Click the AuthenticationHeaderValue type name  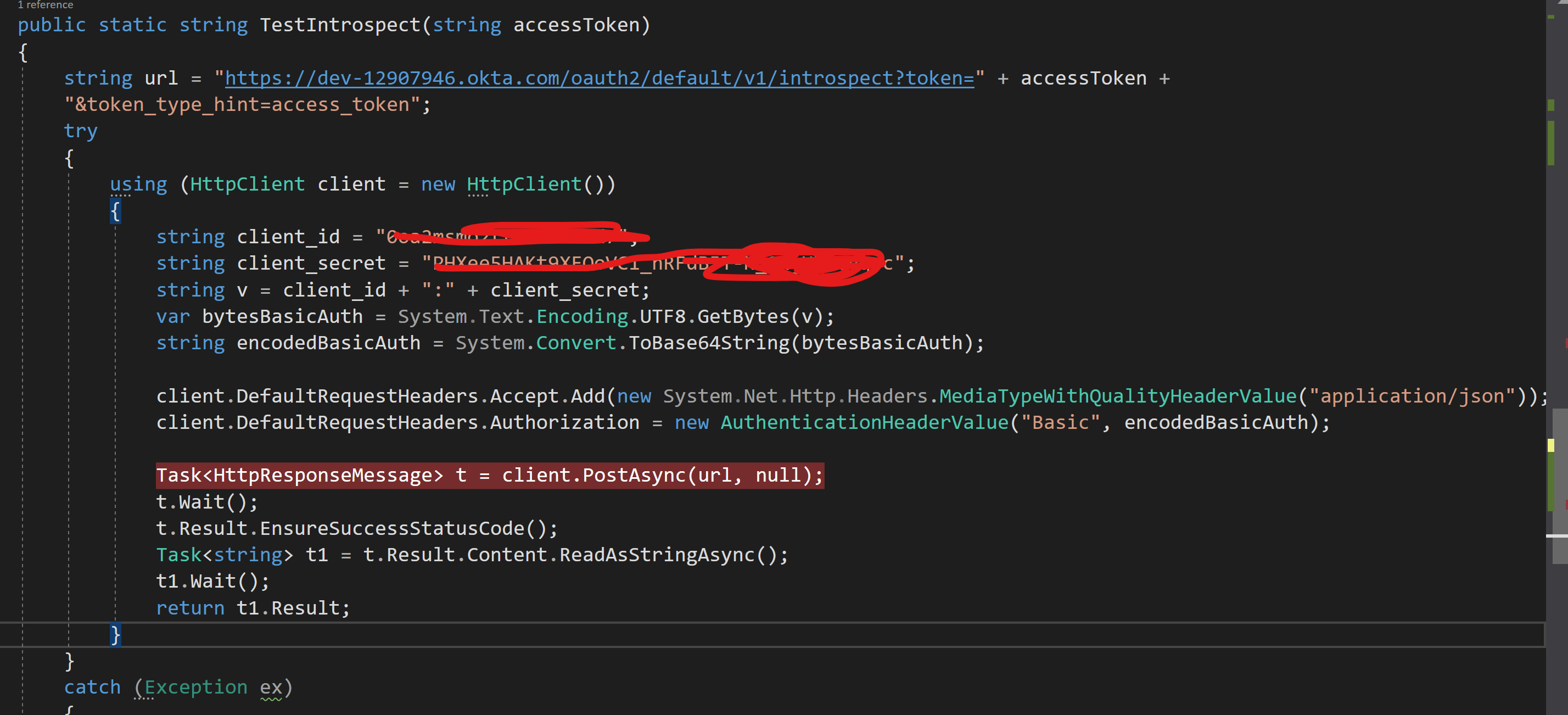click(x=864, y=423)
